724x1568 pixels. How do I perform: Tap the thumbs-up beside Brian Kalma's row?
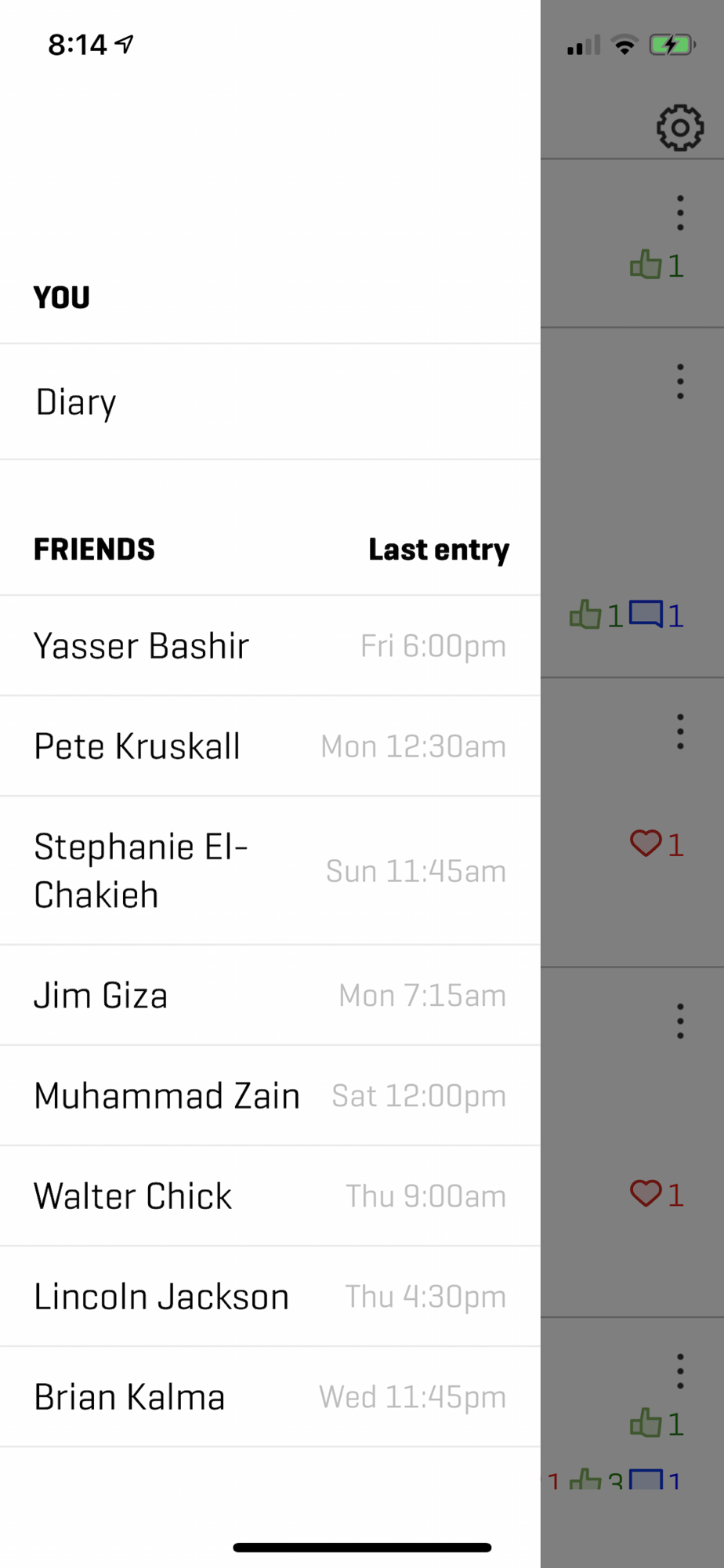[646, 1423]
